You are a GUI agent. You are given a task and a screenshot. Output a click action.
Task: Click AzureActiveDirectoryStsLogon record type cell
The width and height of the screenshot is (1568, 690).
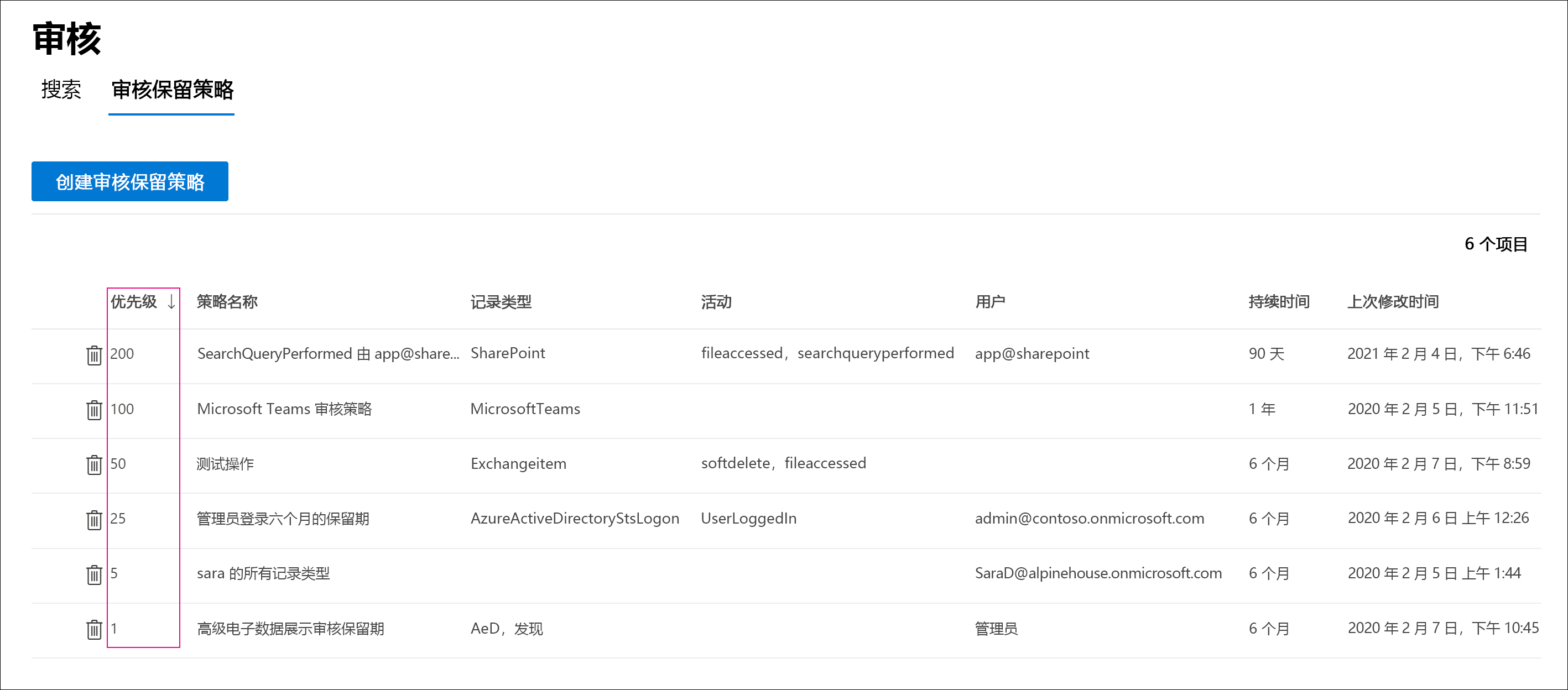(575, 519)
